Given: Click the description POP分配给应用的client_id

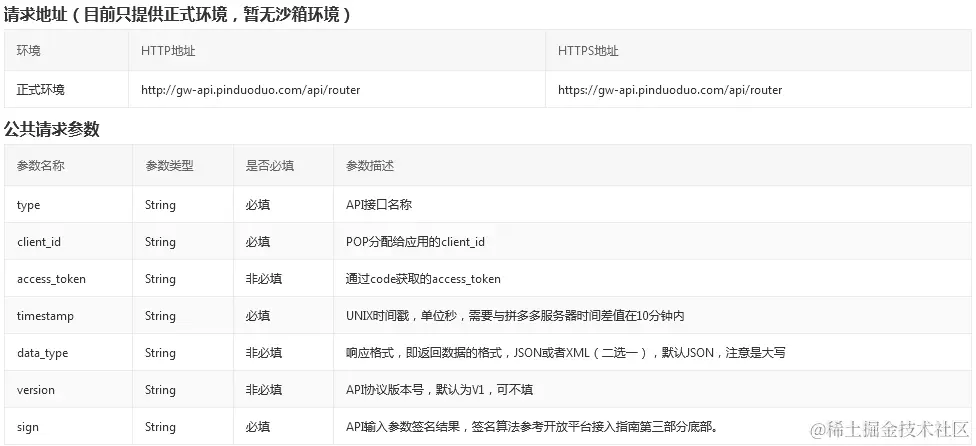Looking at the screenshot, I should pos(415,241).
